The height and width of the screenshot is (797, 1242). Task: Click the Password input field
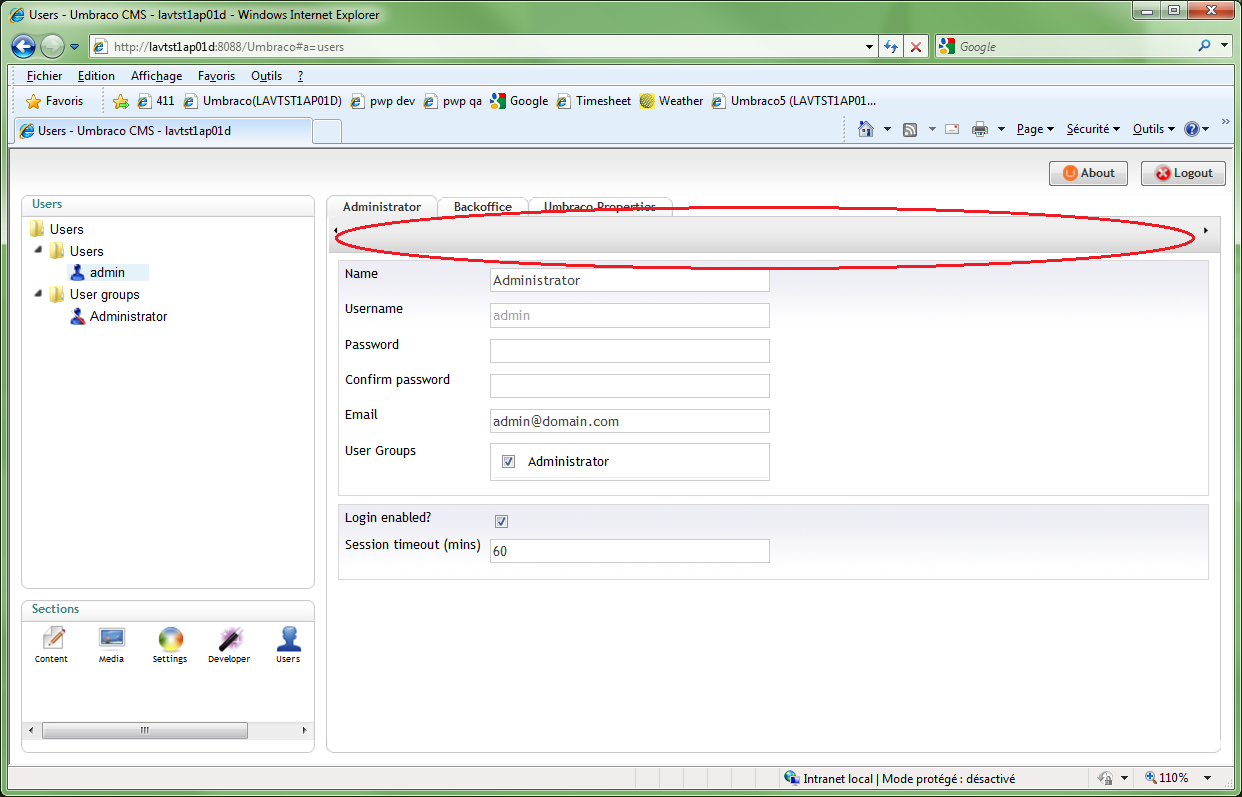pyautogui.click(x=630, y=351)
